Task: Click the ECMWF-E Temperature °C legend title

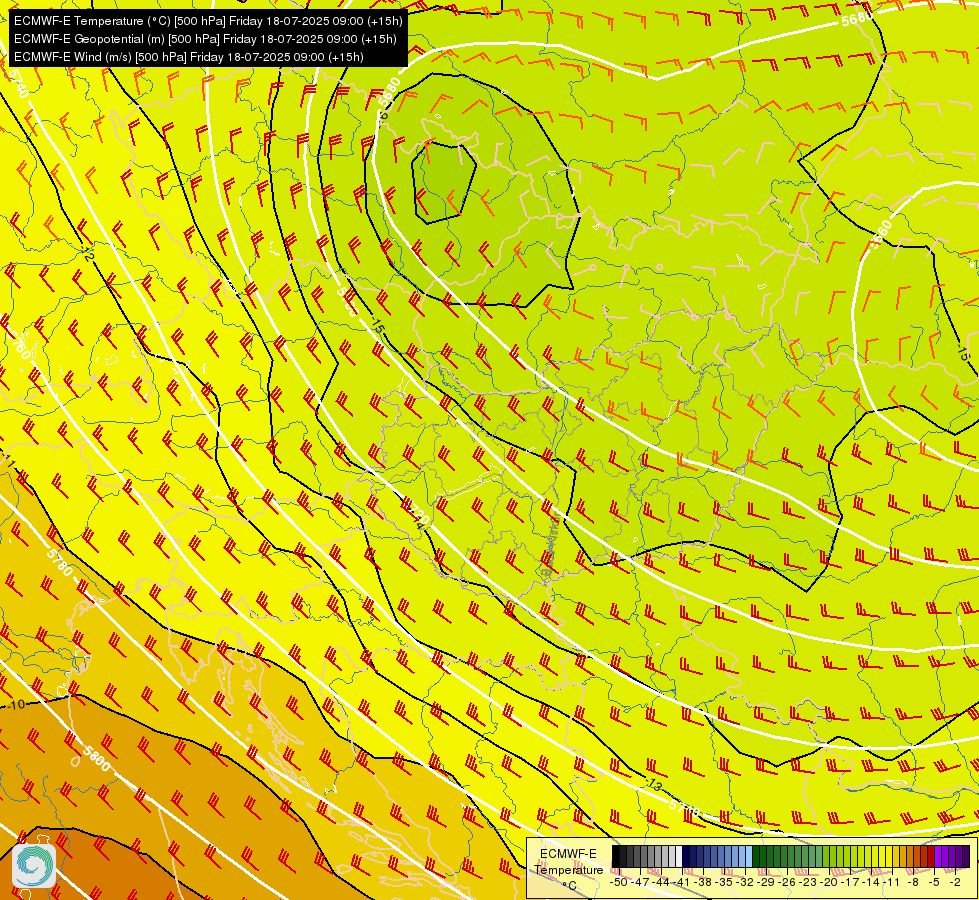Action: pos(568,869)
